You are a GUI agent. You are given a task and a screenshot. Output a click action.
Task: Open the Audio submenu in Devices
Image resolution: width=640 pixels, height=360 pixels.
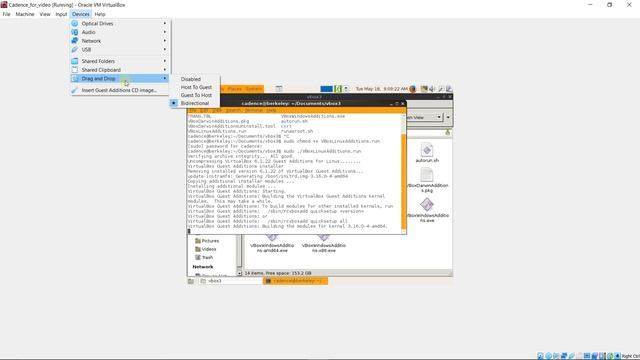click(120, 32)
